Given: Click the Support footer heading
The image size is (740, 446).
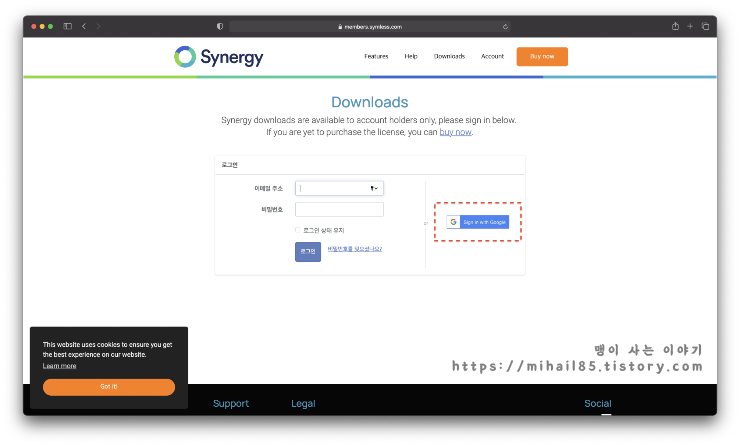Looking at the screenshot, I should (231, 404).
